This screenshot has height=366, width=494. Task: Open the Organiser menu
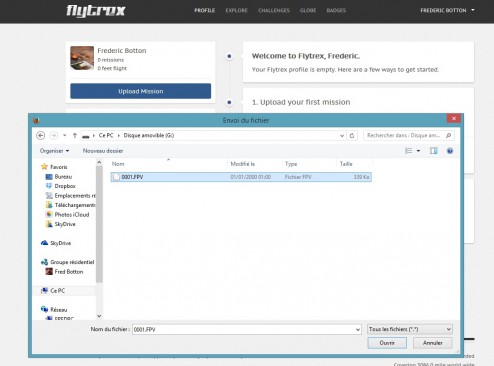coord(54,151)
